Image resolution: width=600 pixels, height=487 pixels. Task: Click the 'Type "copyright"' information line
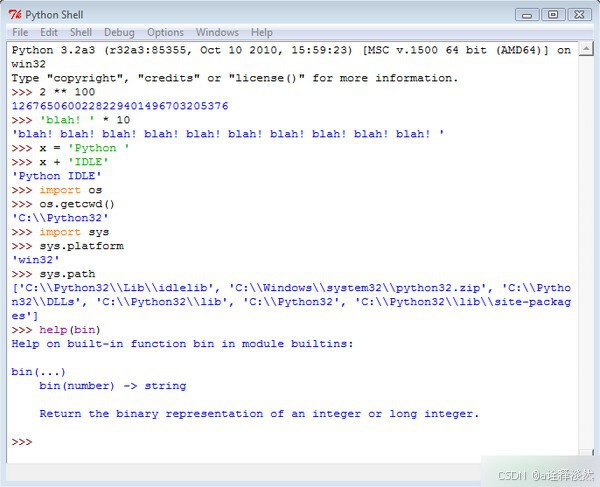point(235,78)
